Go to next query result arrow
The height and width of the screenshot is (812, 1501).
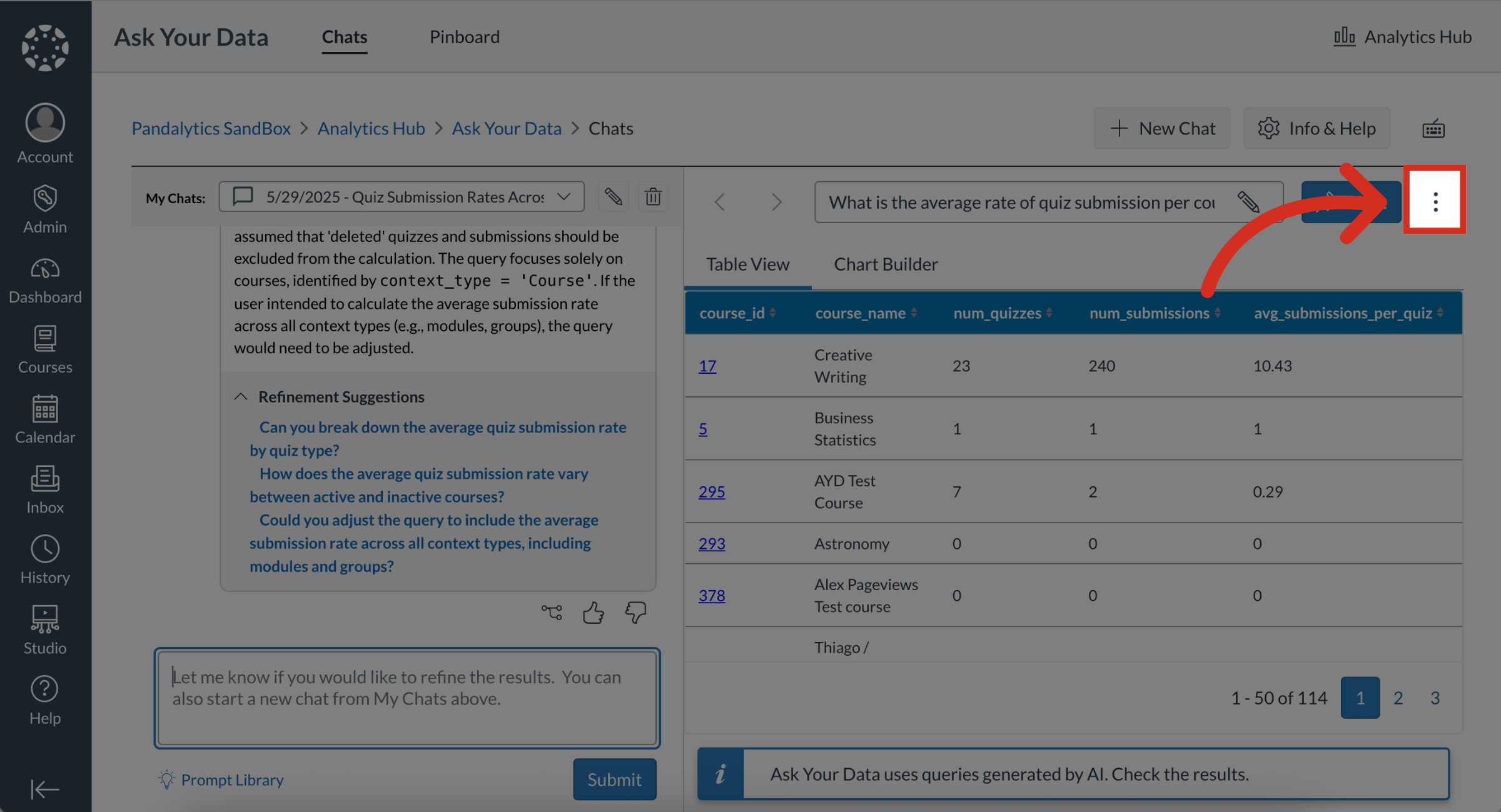pos(776,202)
